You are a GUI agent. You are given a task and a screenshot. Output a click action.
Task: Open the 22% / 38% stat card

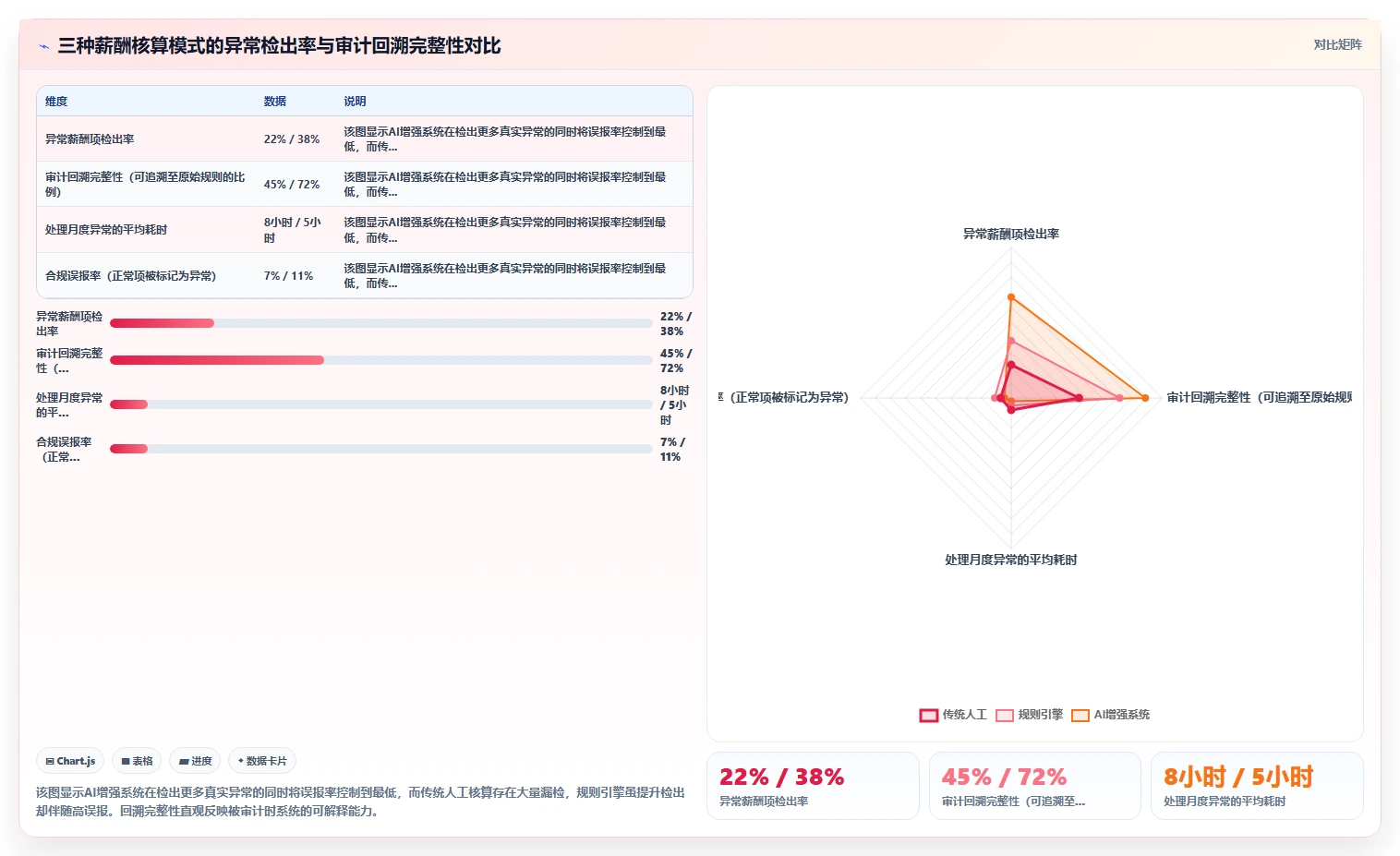tap(813, 786)
